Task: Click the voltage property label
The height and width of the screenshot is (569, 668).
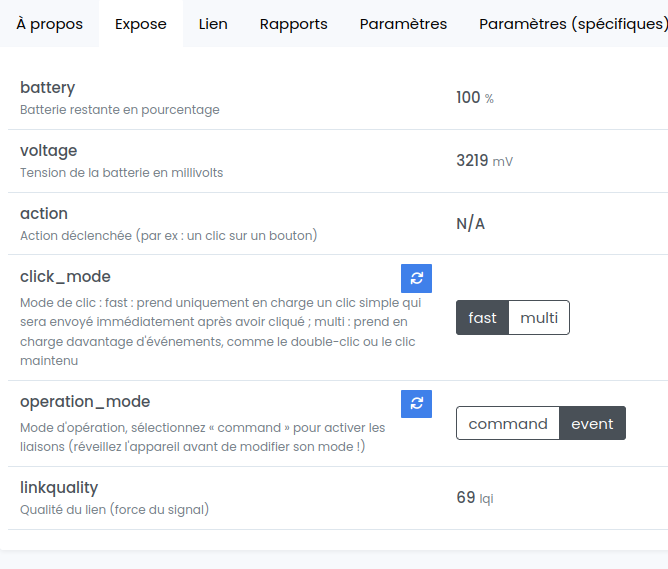Action: tap(48, 151)
